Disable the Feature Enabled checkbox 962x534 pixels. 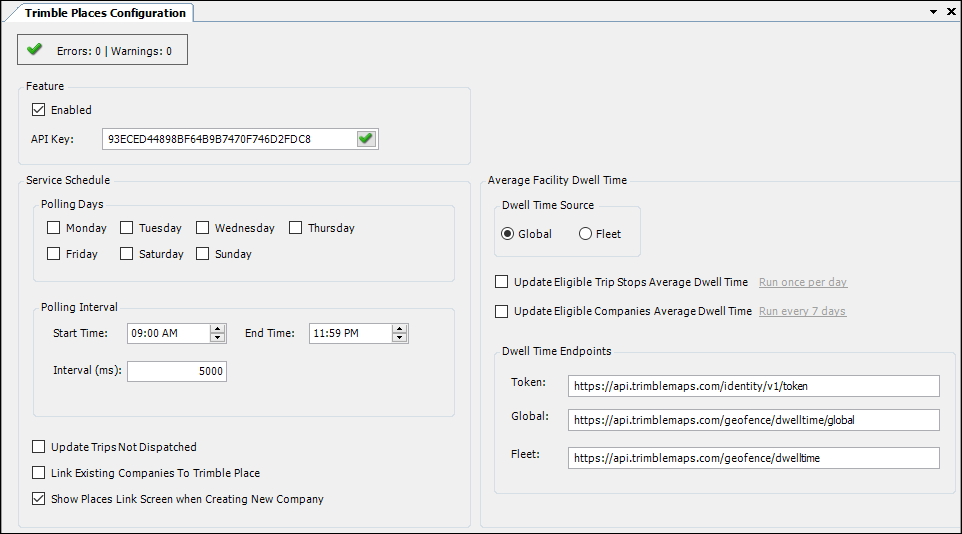tap(39, 110)
